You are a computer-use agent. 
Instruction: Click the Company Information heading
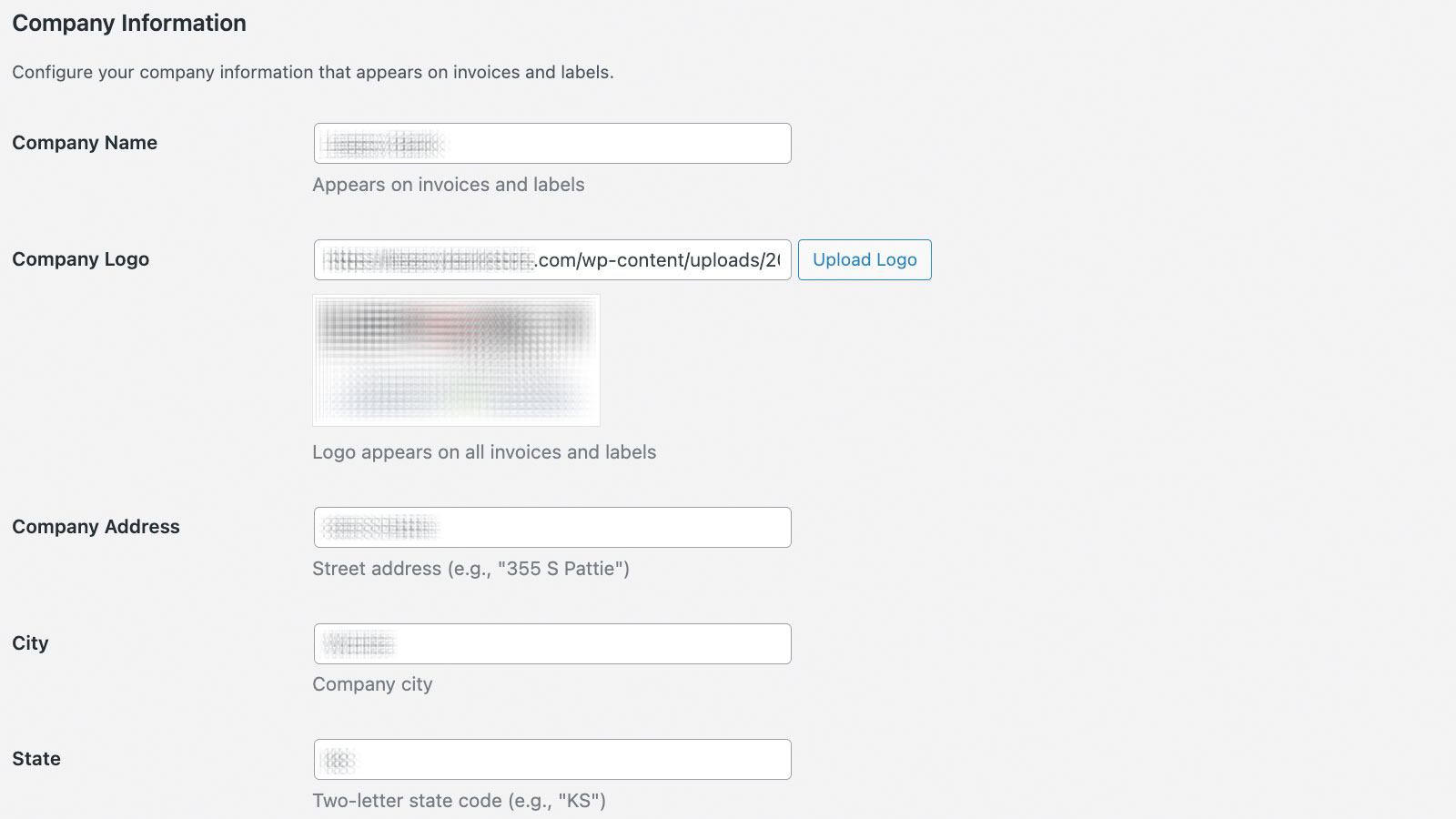tap(127, 23)
